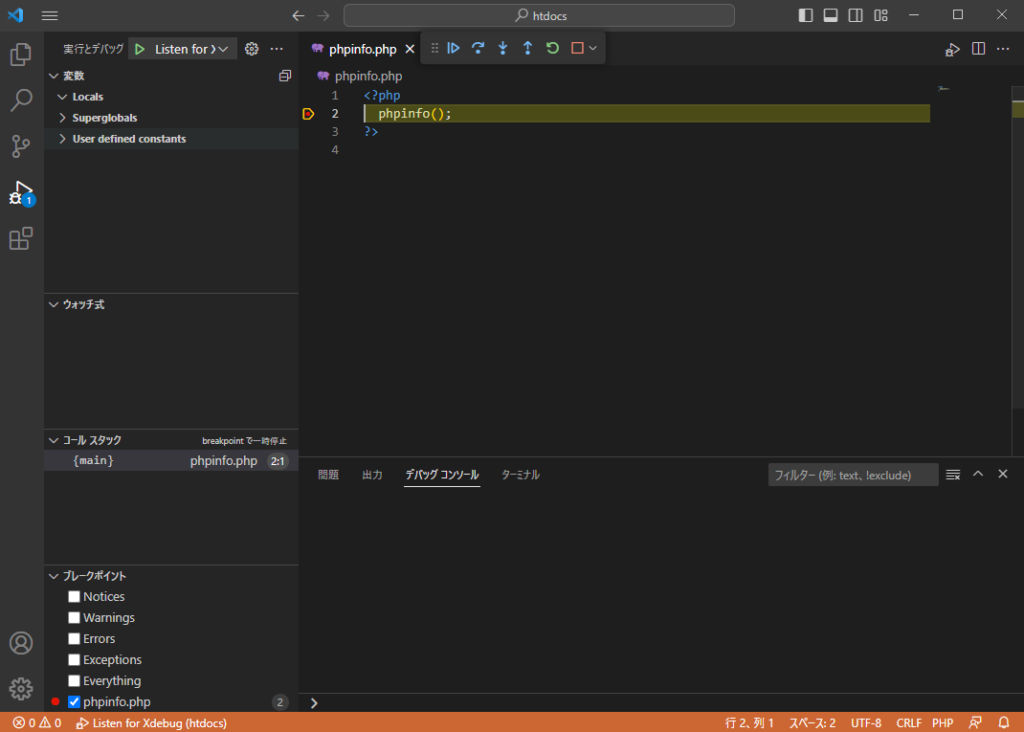Maximize the panel with up chevron
Image resolution: width=1024 pixels, height=732 pixels.
pos(978,474)
